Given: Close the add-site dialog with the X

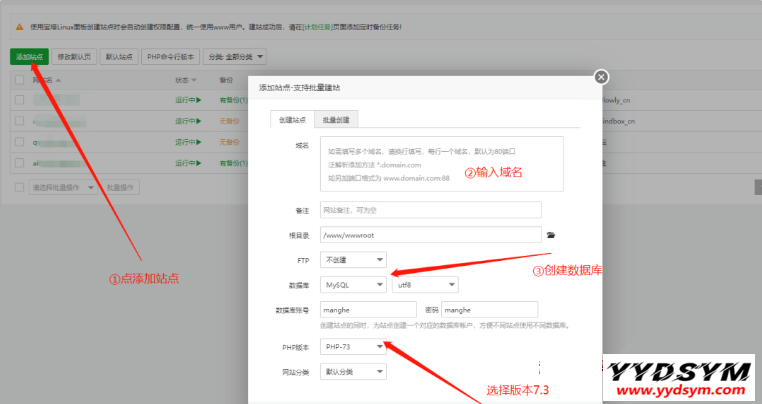Looking at the screenshot, I should coord(600,77).
